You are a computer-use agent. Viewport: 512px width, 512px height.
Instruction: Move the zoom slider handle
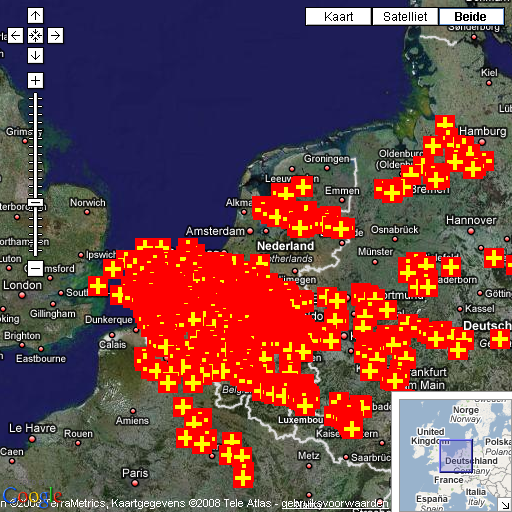click(x=35, y=203)
